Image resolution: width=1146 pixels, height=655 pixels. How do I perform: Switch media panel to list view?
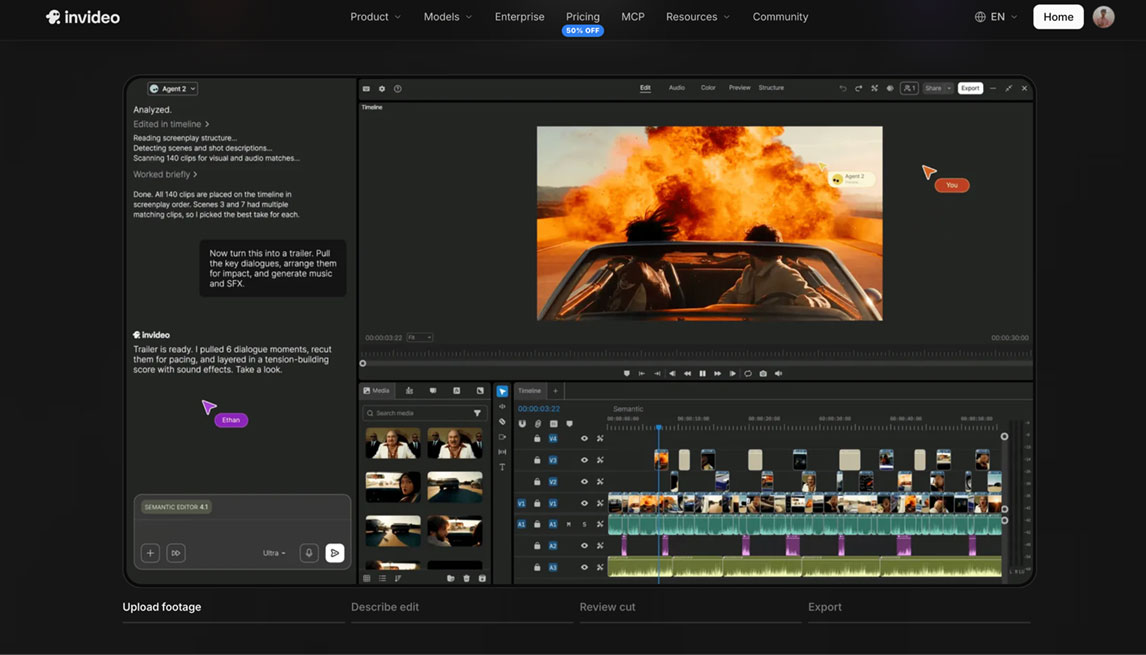[382, 578]
